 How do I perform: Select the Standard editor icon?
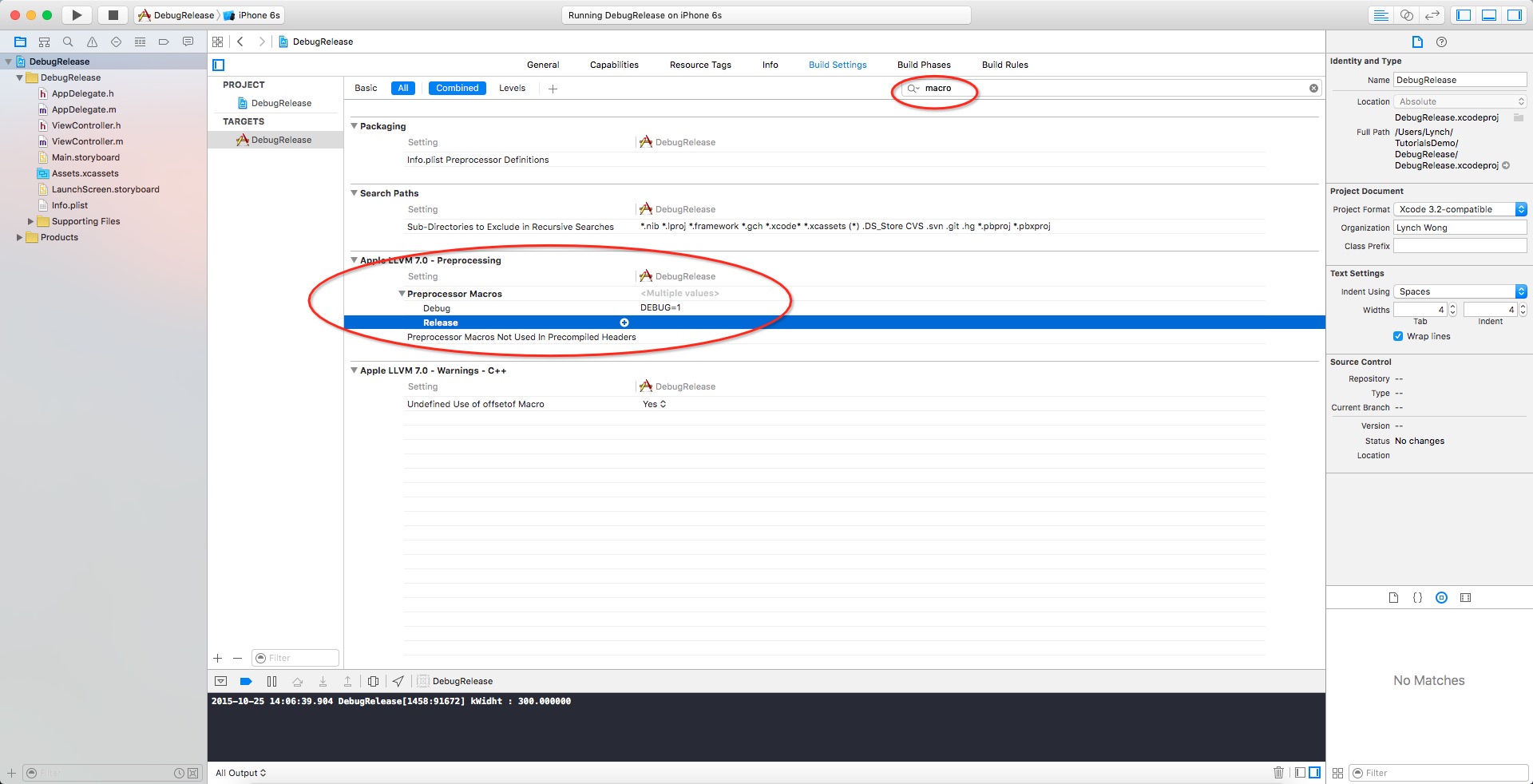[x=1380, y=15]
